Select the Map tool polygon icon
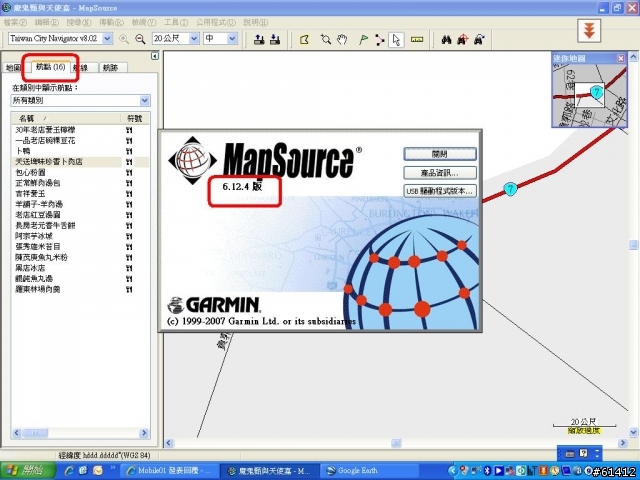The height and width of the screenshot is (480, 640). click(x=304, y=40)
